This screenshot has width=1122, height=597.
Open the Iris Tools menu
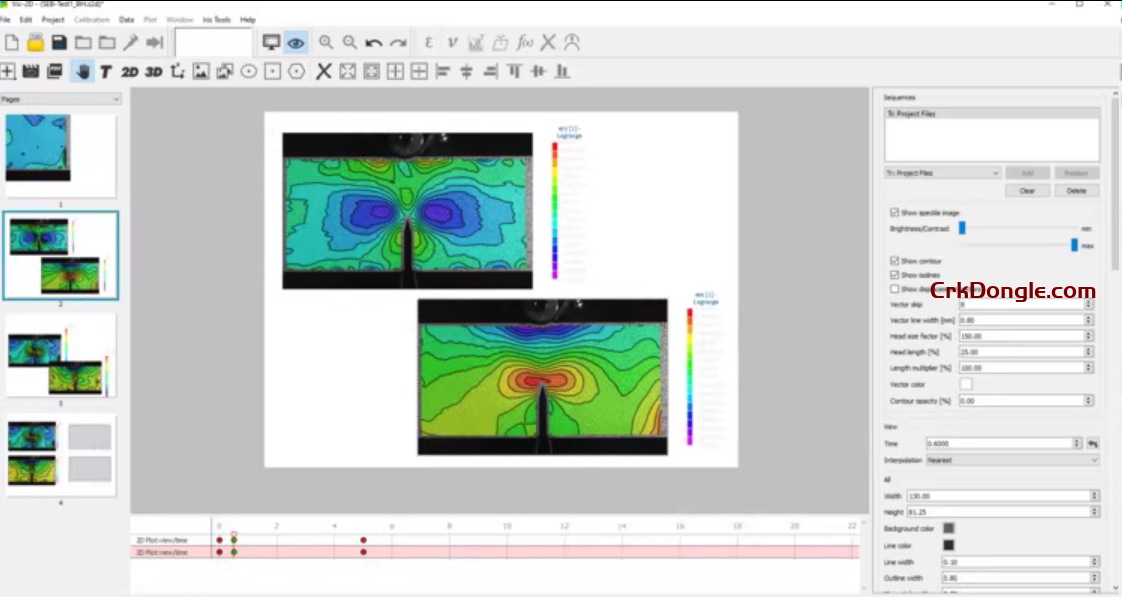click(x=216, y=19)
